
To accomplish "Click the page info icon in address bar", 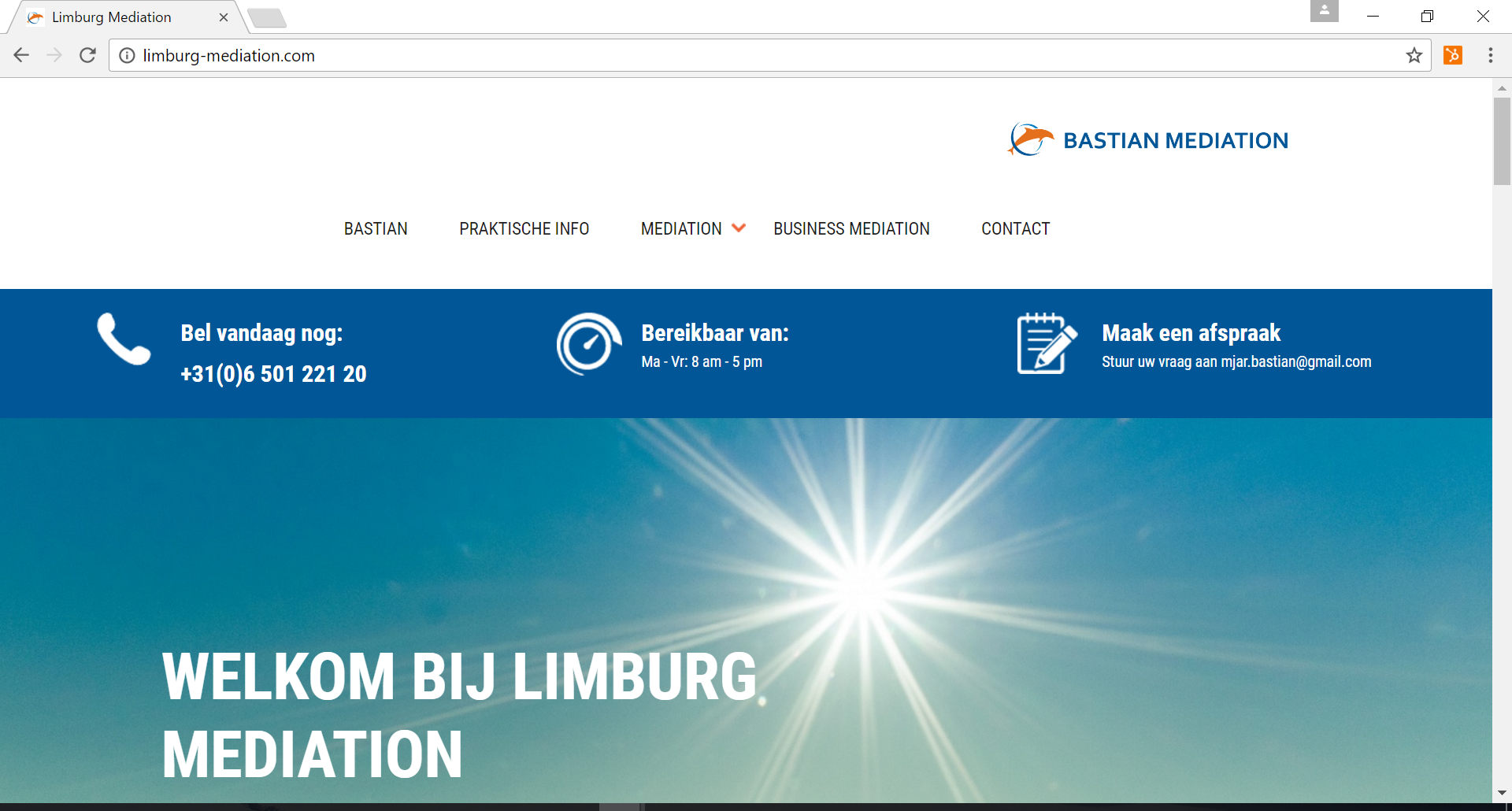I will pyautogui.click(x=127, y=55).
